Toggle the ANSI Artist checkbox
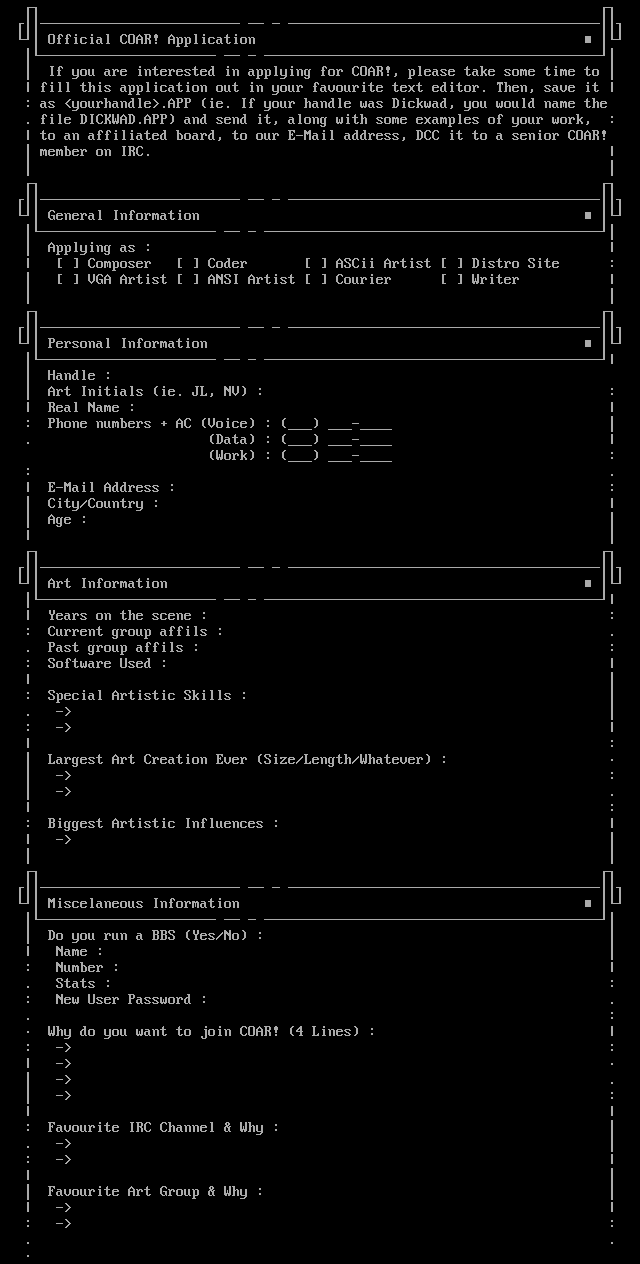Screen dimensions: 640x1264 (188, 280)
